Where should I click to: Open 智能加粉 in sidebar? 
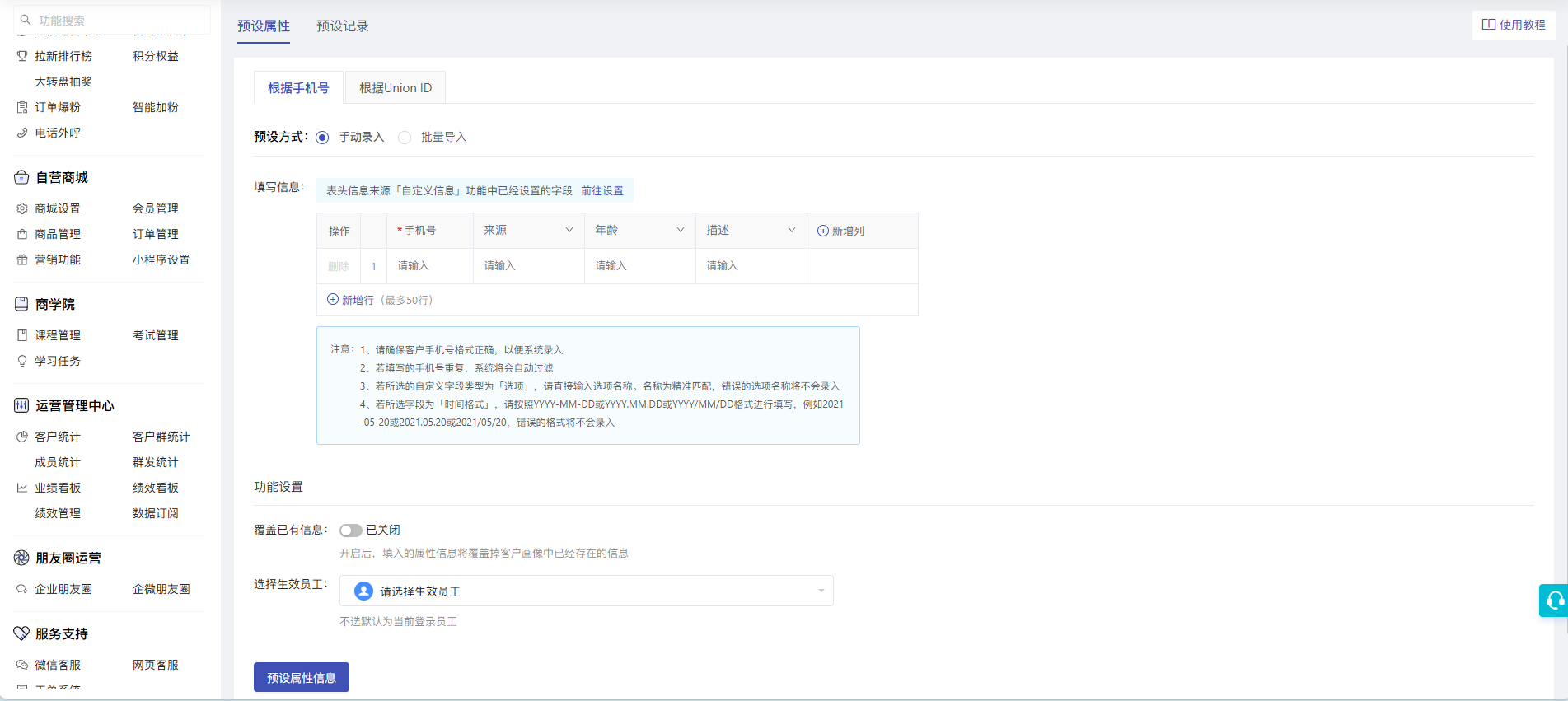pos(156,107)
